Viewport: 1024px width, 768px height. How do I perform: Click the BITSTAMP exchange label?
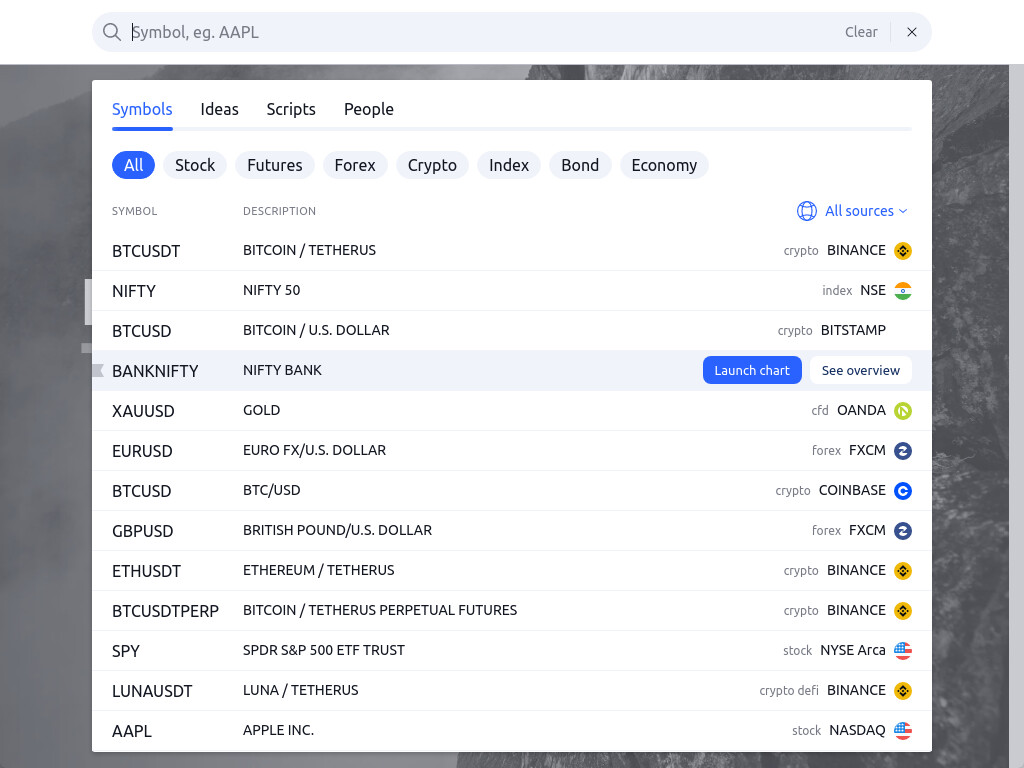tap(853, 330)
